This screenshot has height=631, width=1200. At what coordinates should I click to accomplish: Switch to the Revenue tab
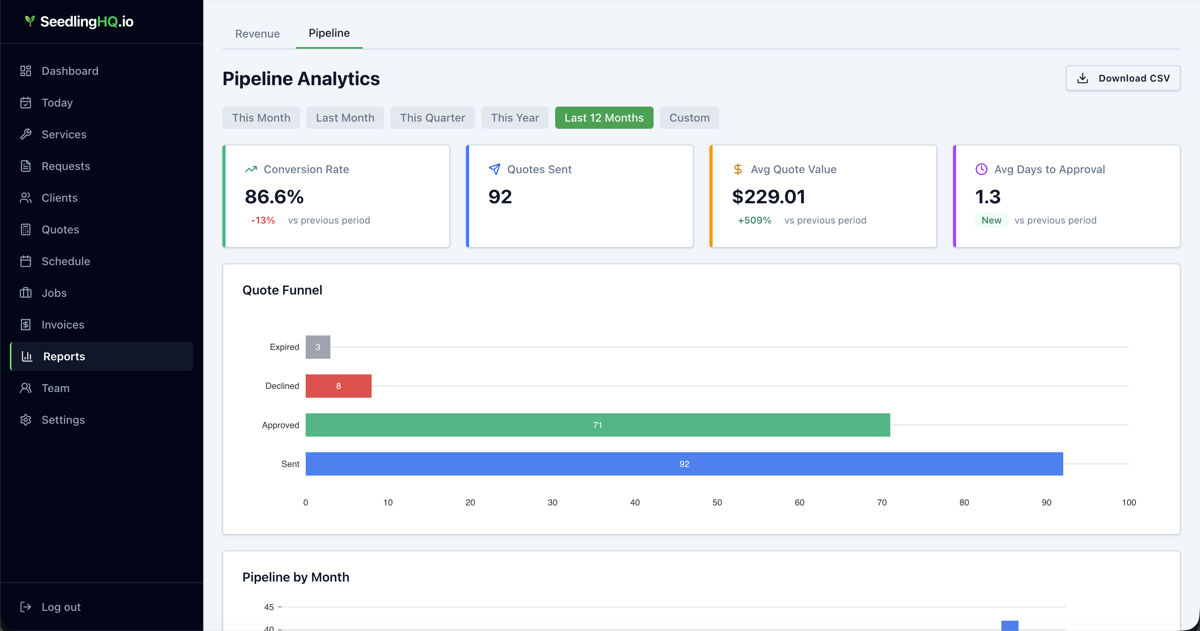coord(257,33)
